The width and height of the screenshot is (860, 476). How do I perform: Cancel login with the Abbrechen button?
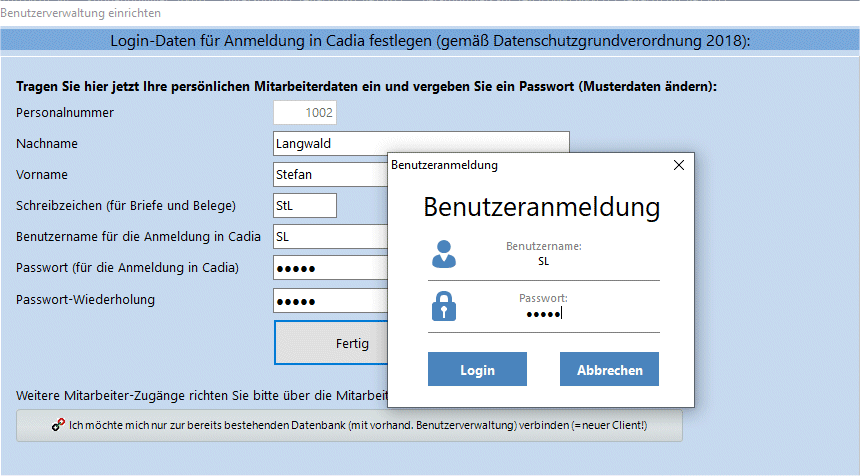click(x=609, y=370)
